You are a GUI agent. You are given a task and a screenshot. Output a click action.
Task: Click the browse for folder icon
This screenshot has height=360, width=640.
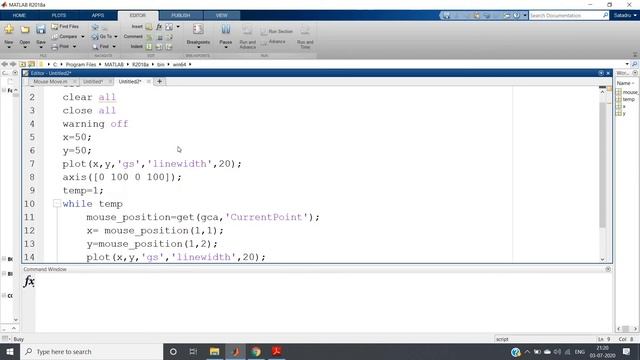(x=31, y=64)
